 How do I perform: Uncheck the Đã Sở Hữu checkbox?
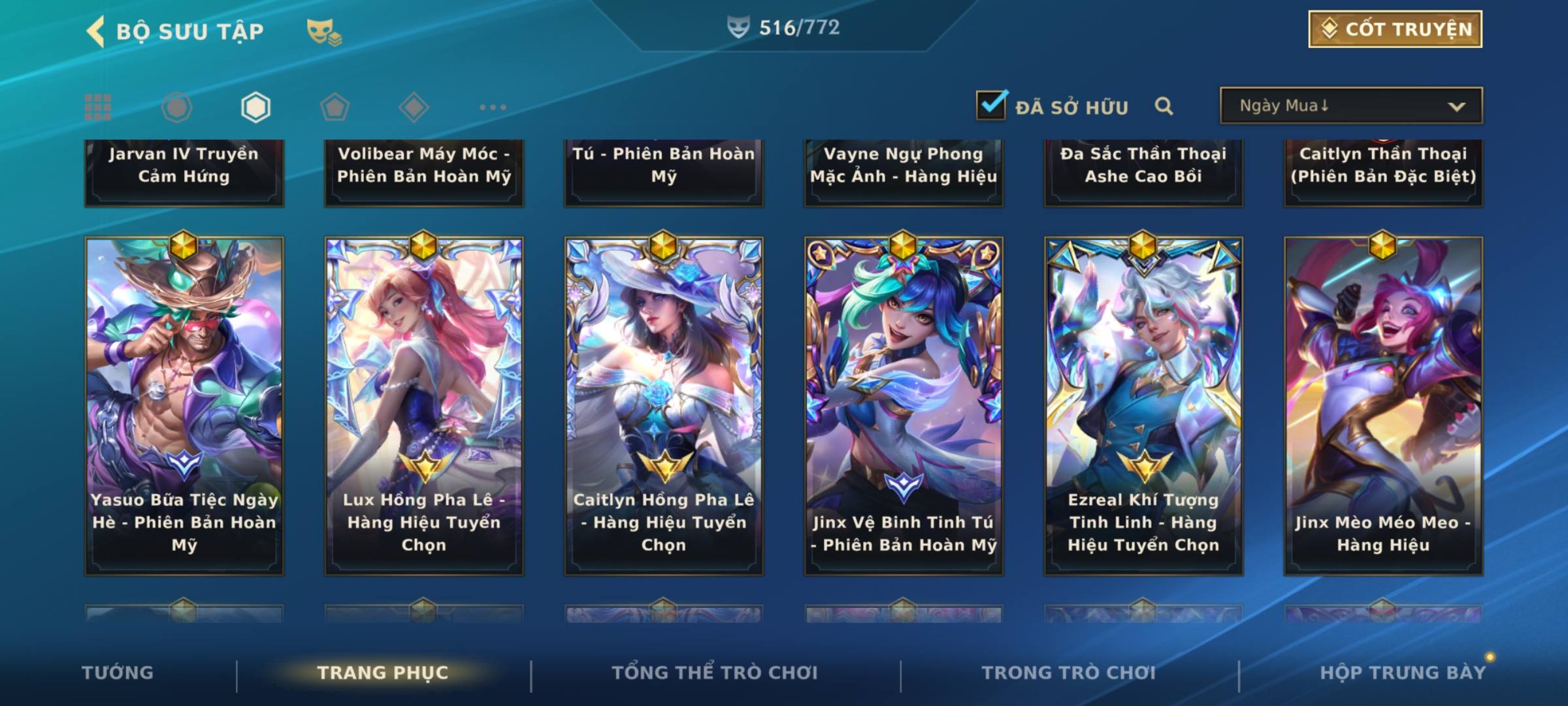[x=991, y=105]
